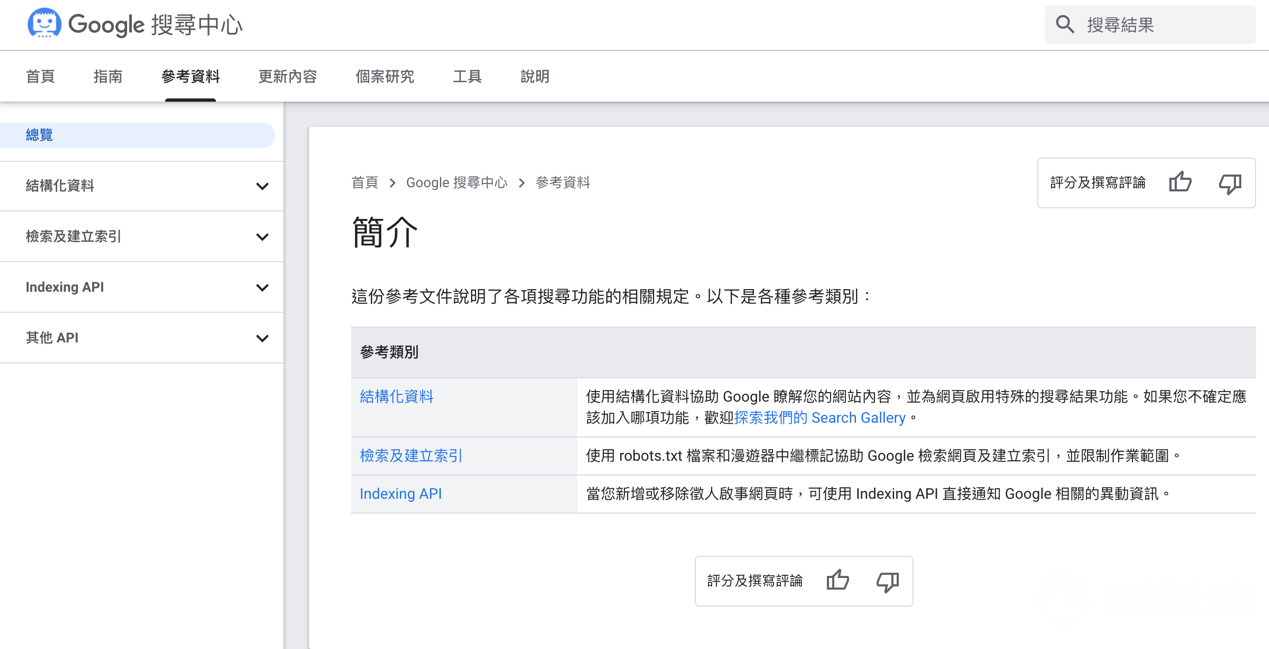
Task: Expand the 結構化資料 sidebar section
Action: (x=262, y=186)
